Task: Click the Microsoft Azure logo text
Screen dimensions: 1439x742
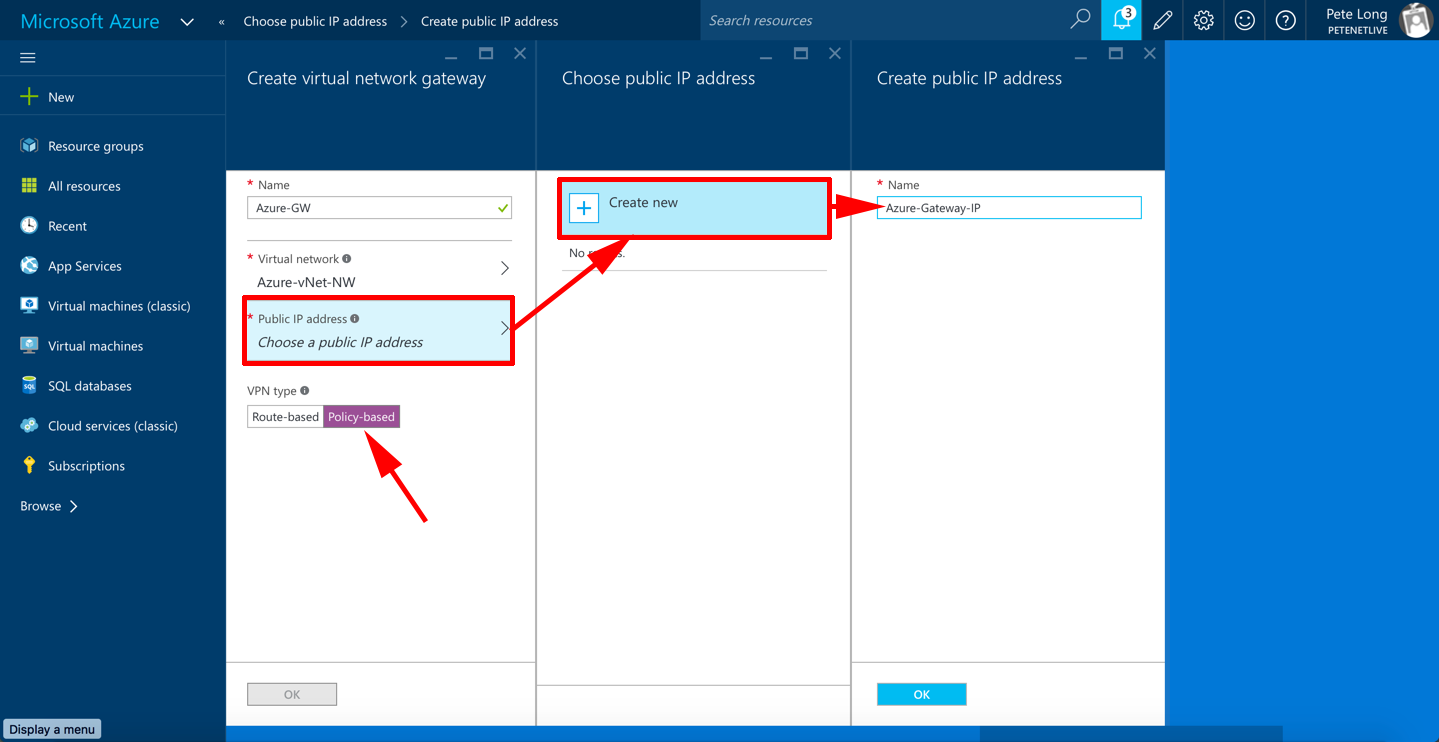Action: pyautogui.click(x=90, y=21)
